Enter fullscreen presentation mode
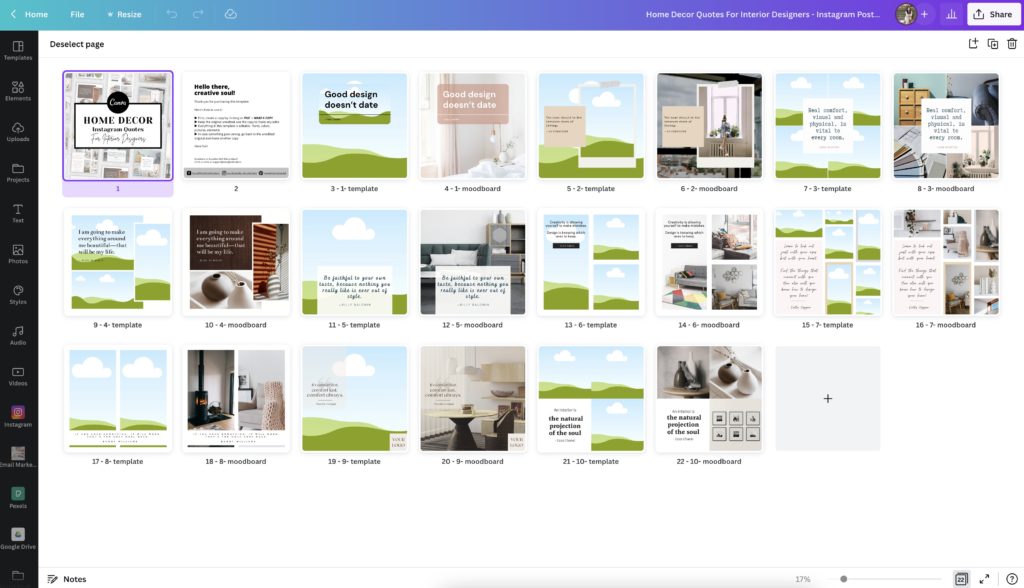The image size is (1024, 588). pyautogui.click(x=984, y=578)
